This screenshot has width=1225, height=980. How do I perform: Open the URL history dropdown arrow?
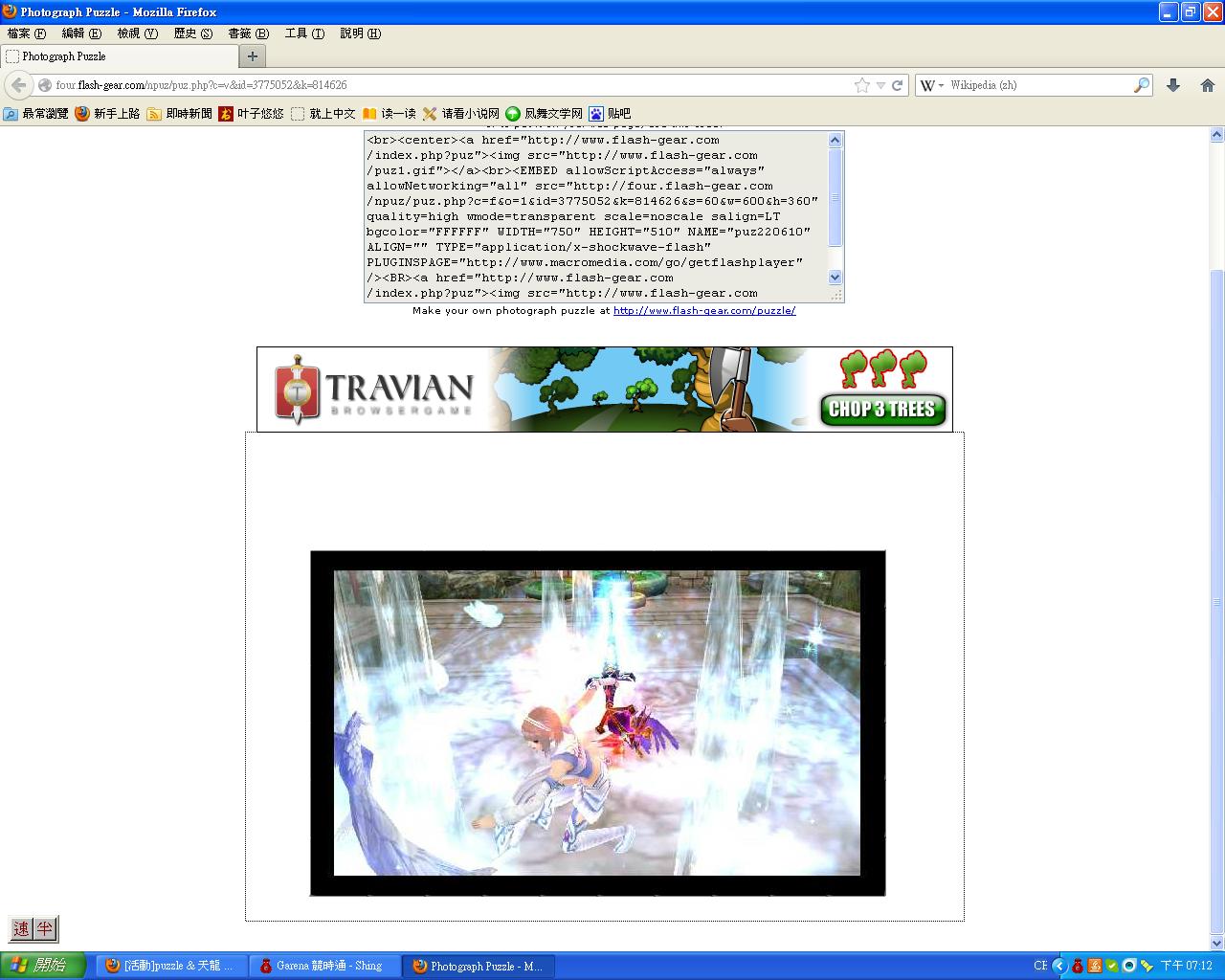point(880,85)
